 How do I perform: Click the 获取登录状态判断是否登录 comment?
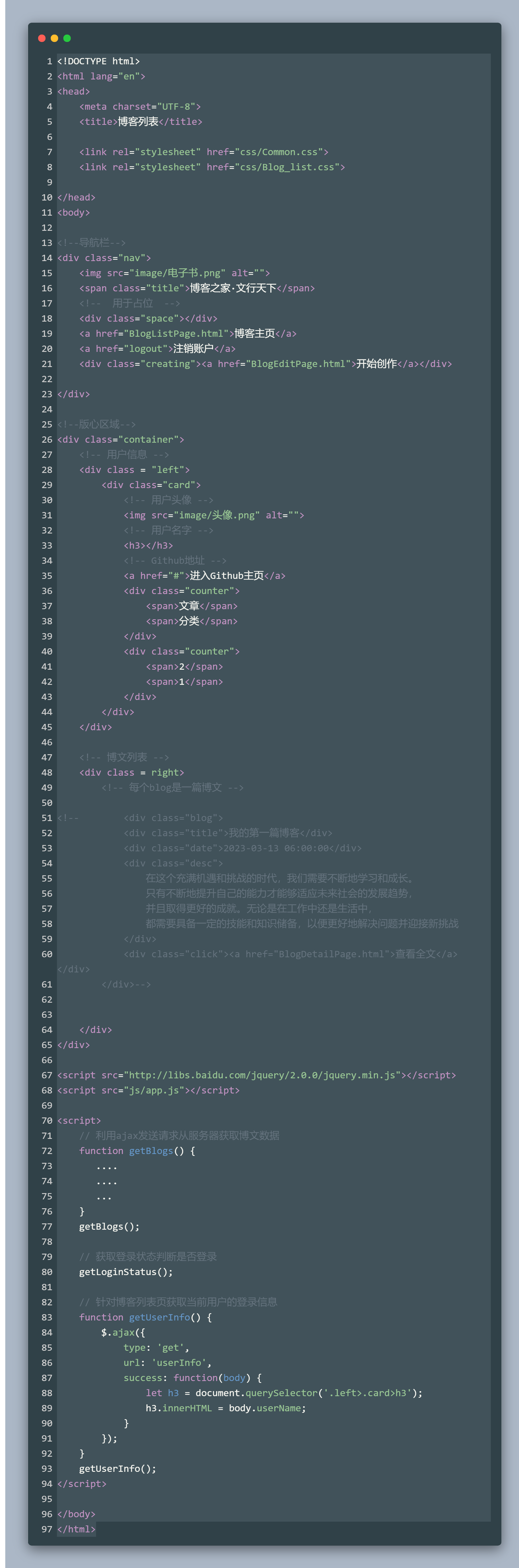point(148,1257)
